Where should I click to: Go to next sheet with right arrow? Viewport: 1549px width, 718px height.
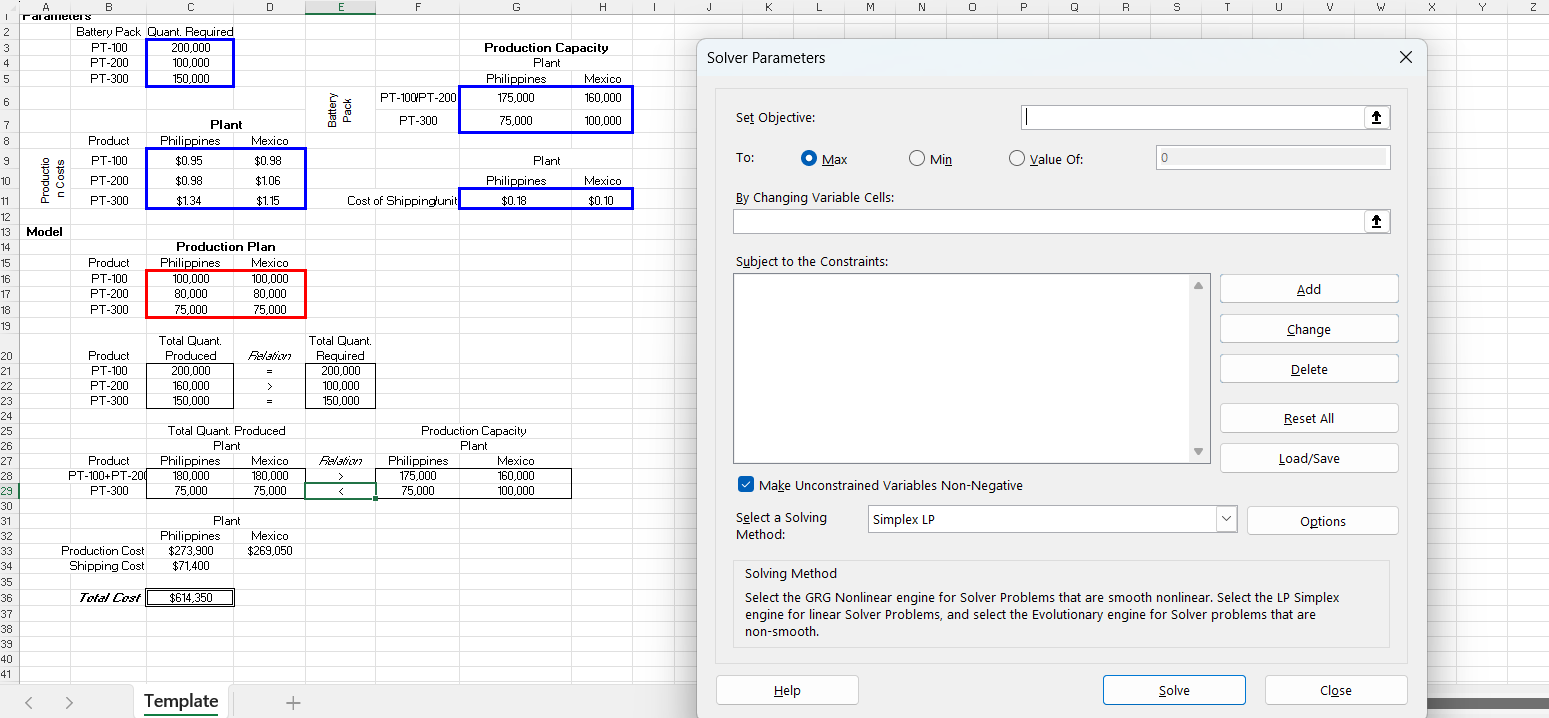(x=69, y=703)
